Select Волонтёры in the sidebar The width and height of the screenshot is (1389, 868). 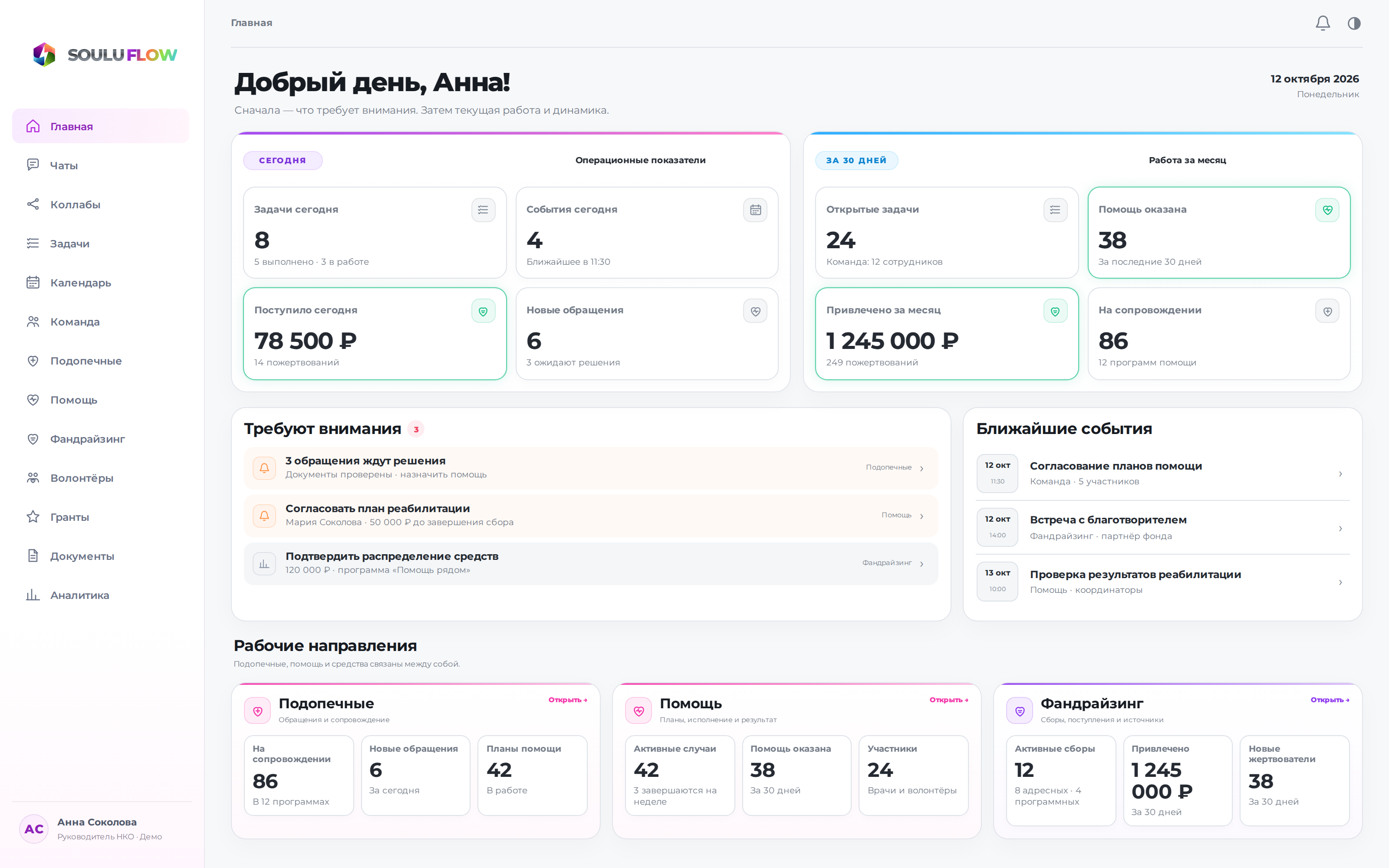tap(100, 478)
